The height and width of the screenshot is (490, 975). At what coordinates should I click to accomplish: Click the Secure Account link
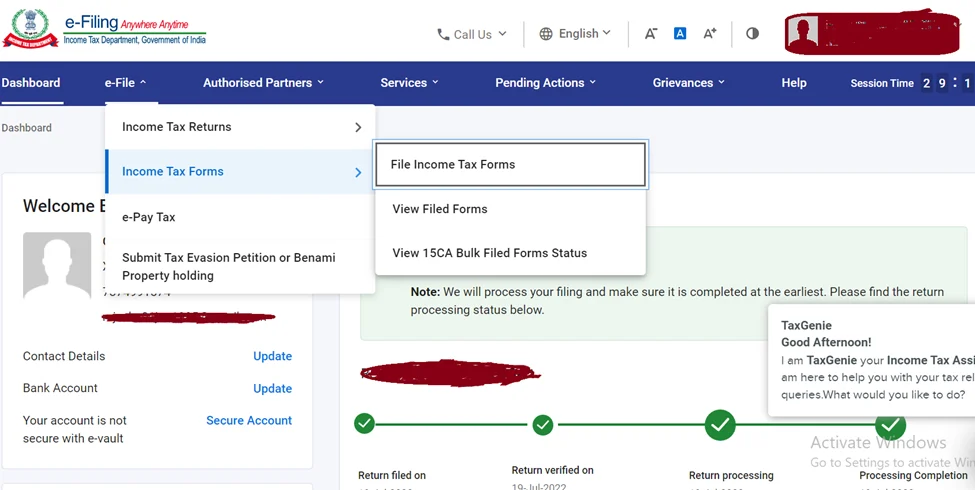[249, 420]
